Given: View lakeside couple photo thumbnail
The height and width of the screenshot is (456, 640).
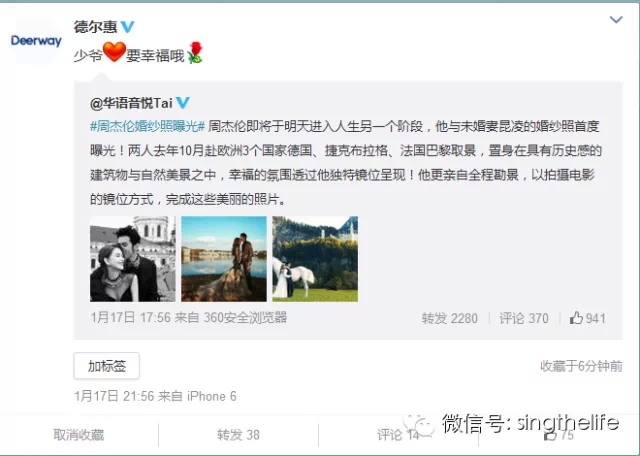Looking at the screenshot, I should click(x=224, y=259).
